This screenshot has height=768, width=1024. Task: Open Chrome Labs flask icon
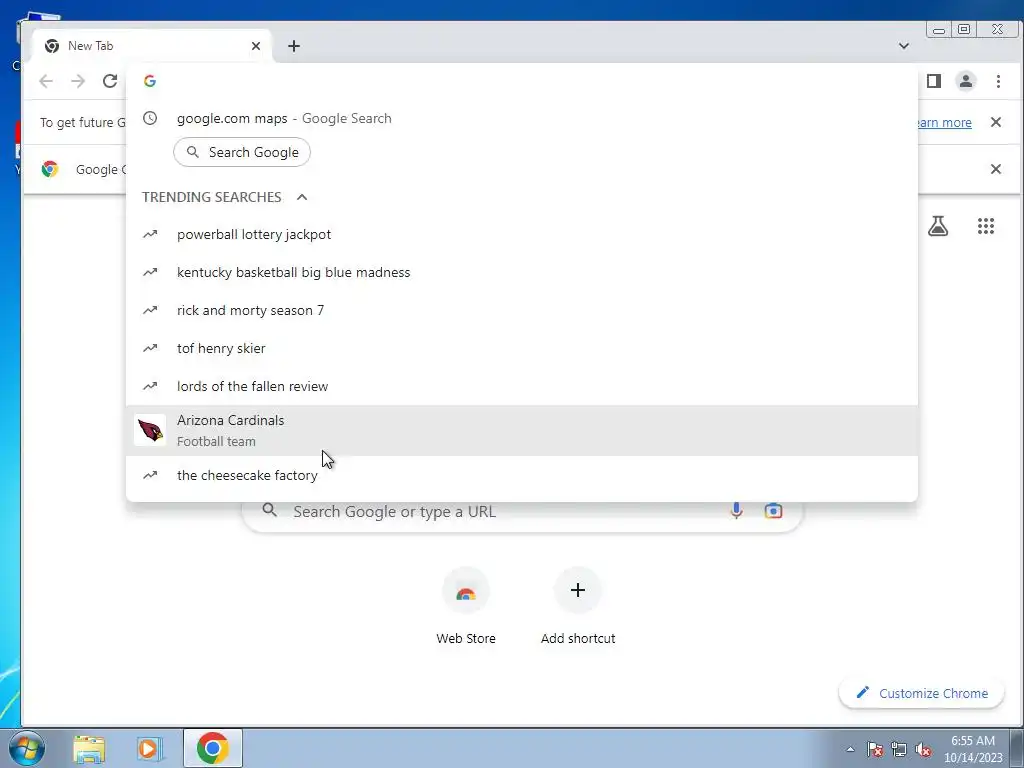938,226
